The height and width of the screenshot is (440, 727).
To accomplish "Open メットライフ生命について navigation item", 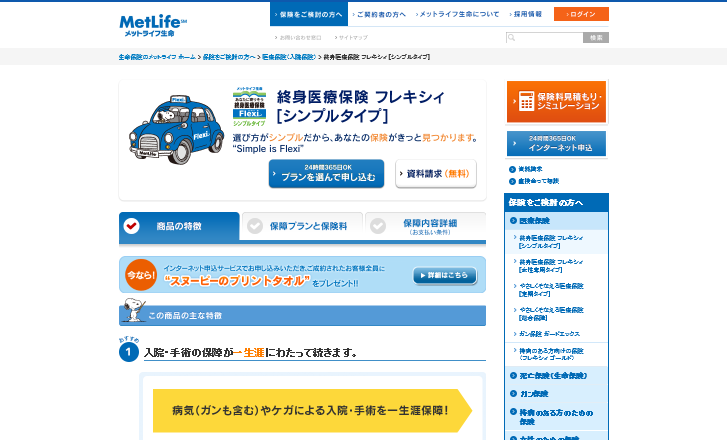I will [457, 14].
